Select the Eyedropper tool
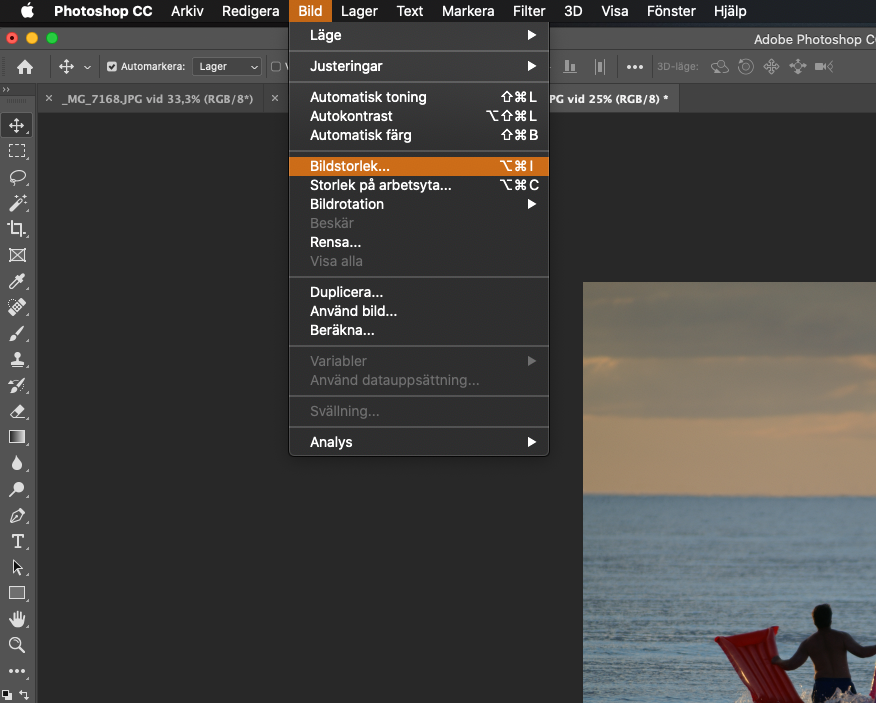Image resolution: width=876 pixels, height=703 pixels. 17,281
